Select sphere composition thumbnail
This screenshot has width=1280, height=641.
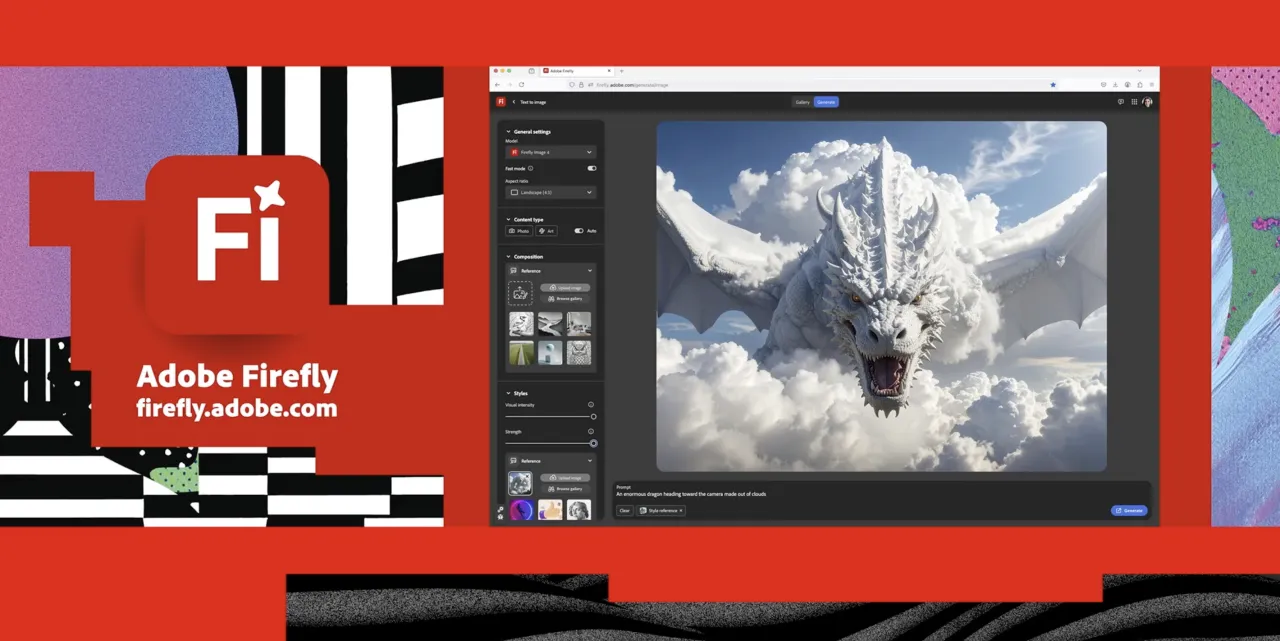(550, 352)
